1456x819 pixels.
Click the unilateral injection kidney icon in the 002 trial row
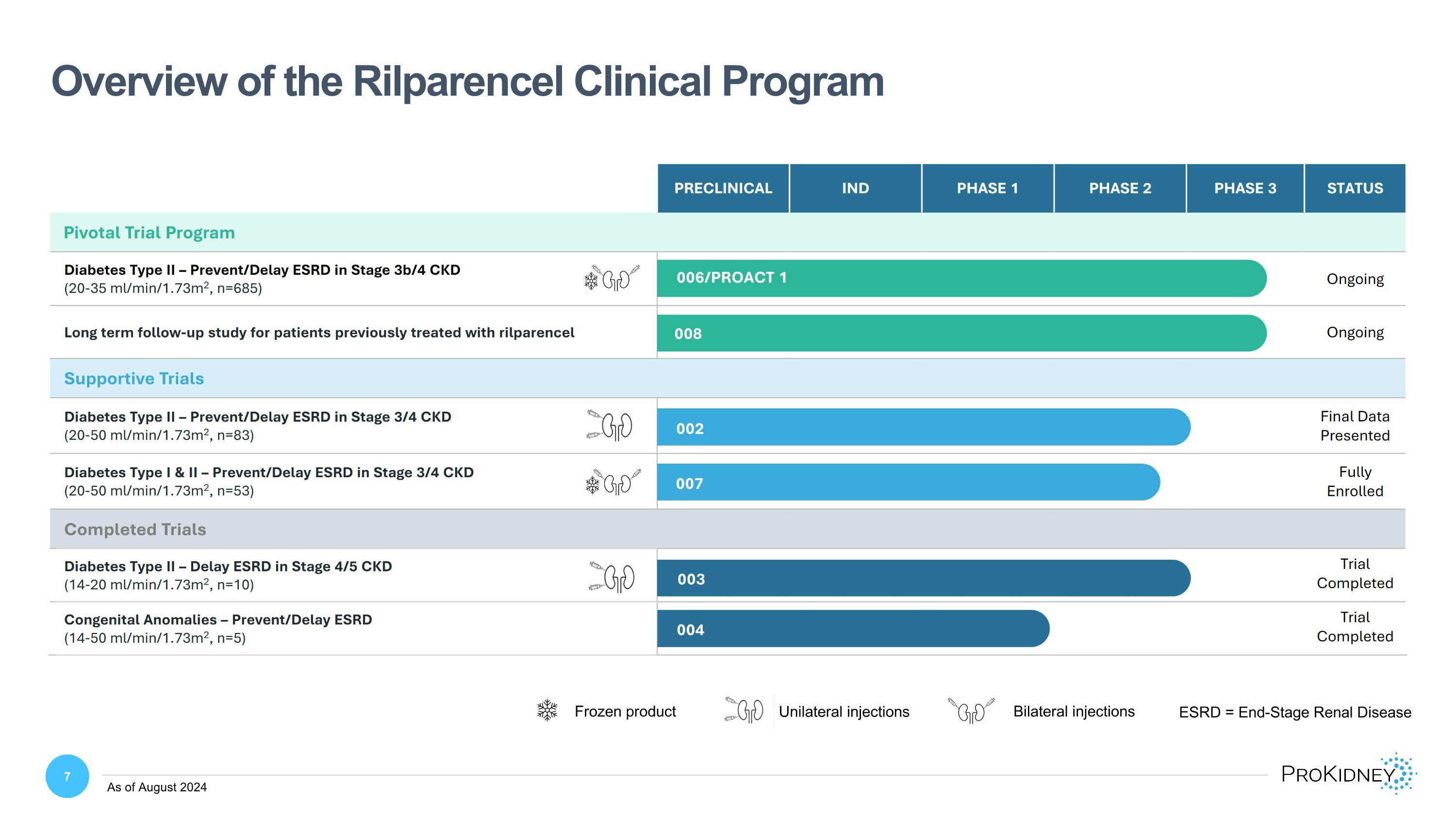(609, 425)
